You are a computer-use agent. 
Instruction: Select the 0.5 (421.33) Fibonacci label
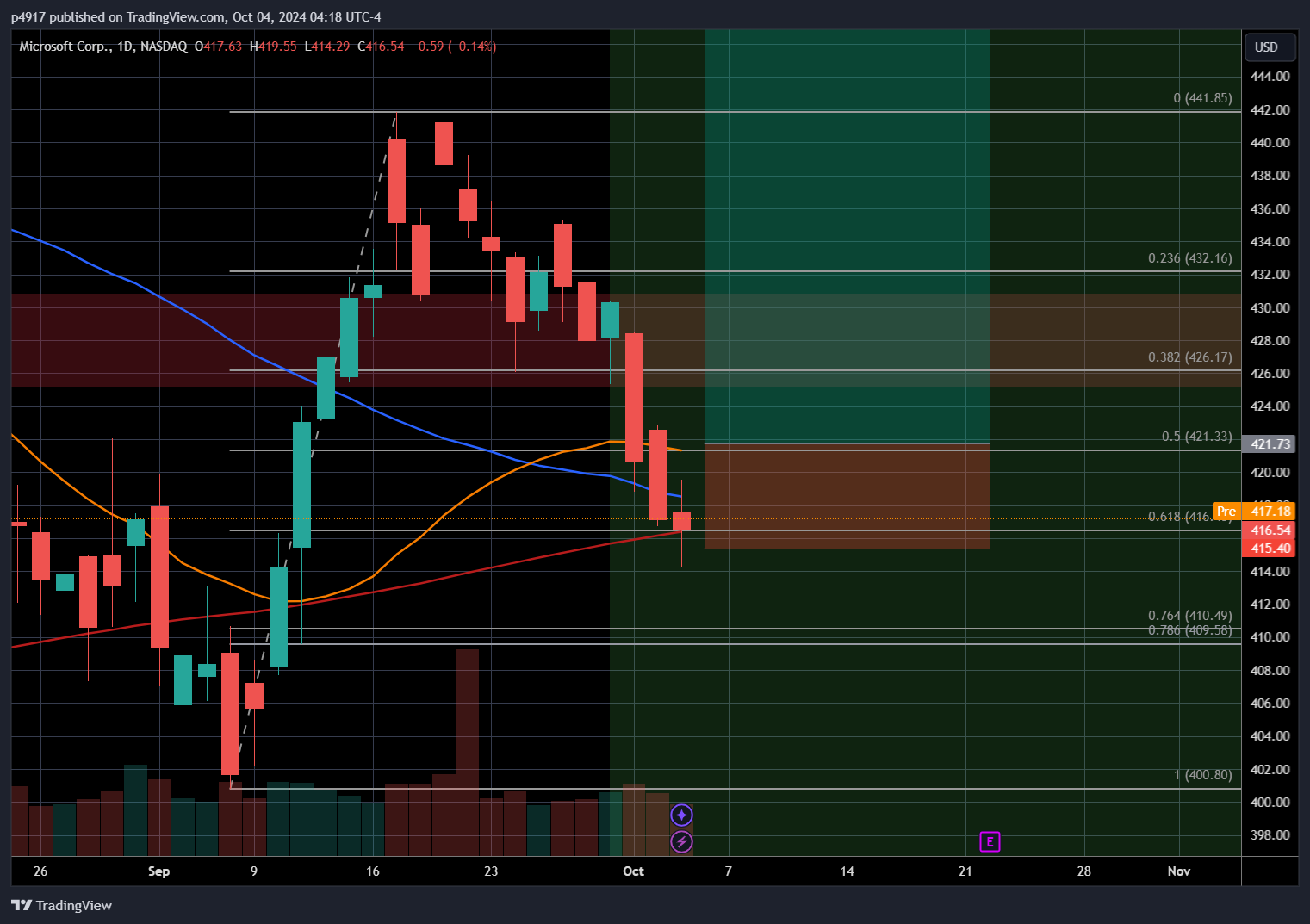(x=1197, y=437)
